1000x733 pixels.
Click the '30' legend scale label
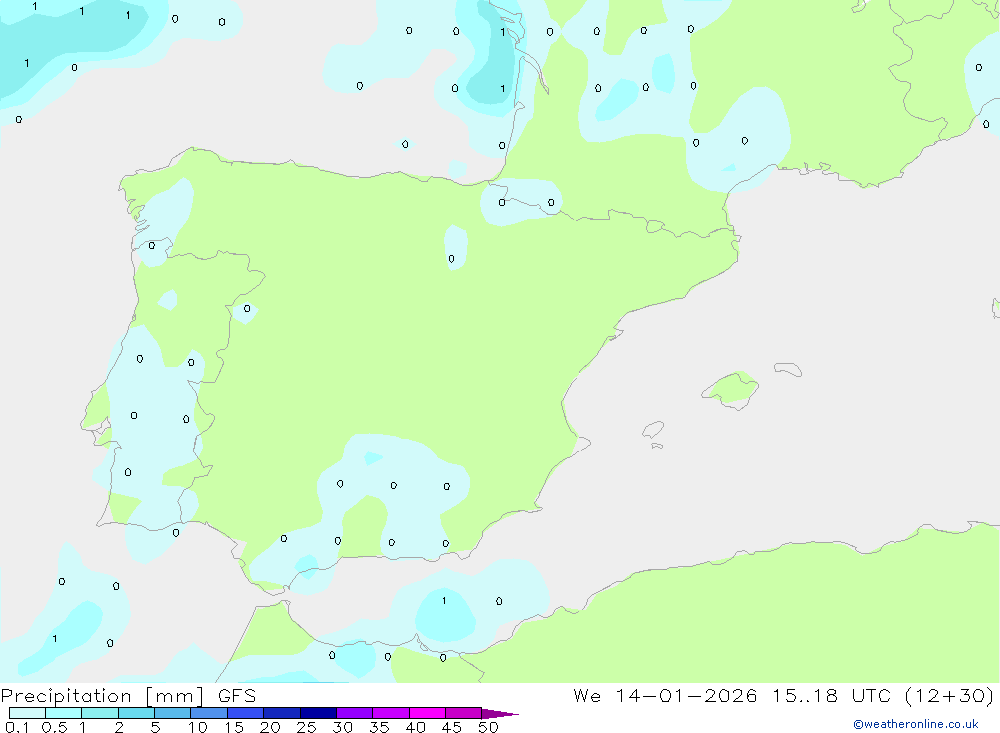pos(343,727)
